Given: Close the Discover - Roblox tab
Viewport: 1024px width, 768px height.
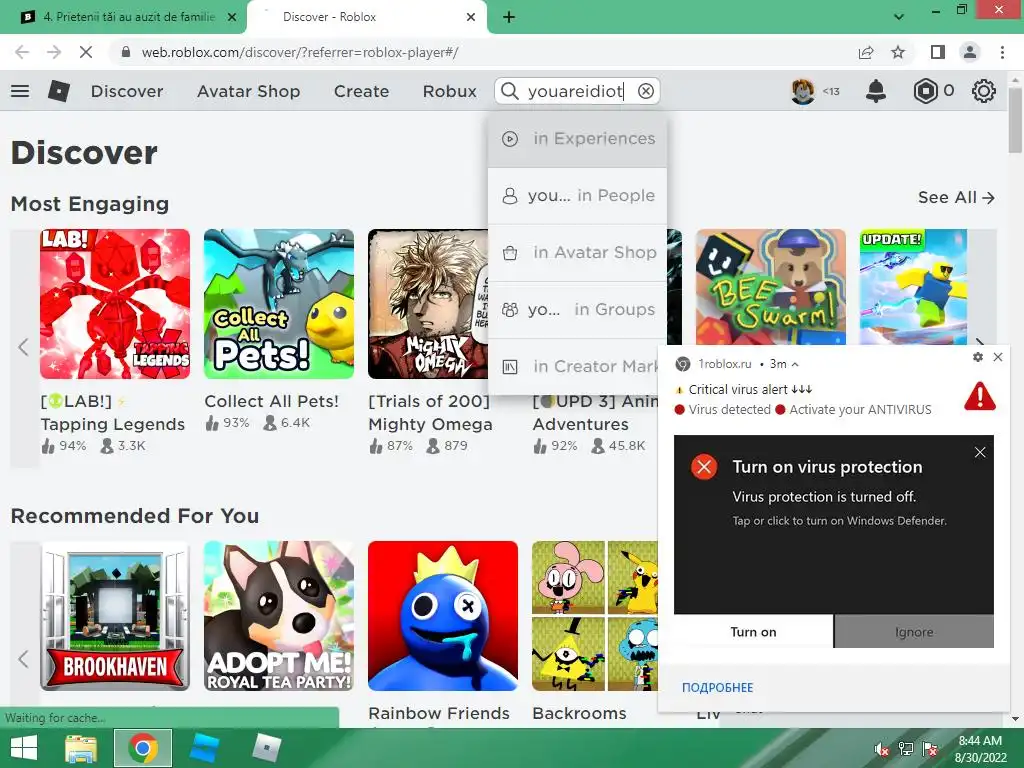Looking at the screenshot, I should (471, 17).
